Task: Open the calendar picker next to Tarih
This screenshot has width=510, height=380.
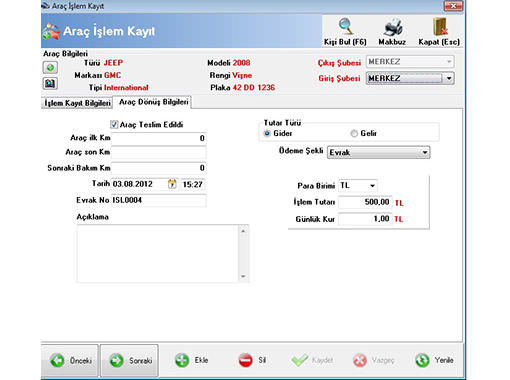Action: [172, 184]
